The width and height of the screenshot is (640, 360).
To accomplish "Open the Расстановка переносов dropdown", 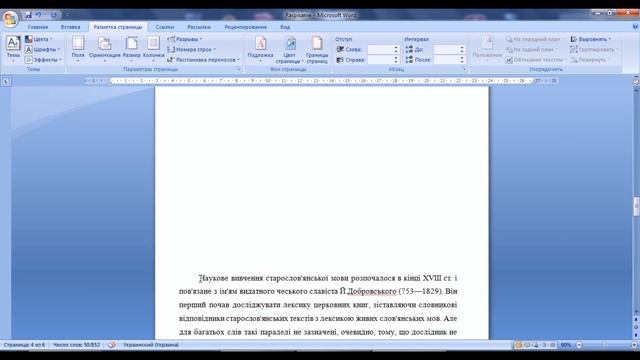I will (204, 60).
